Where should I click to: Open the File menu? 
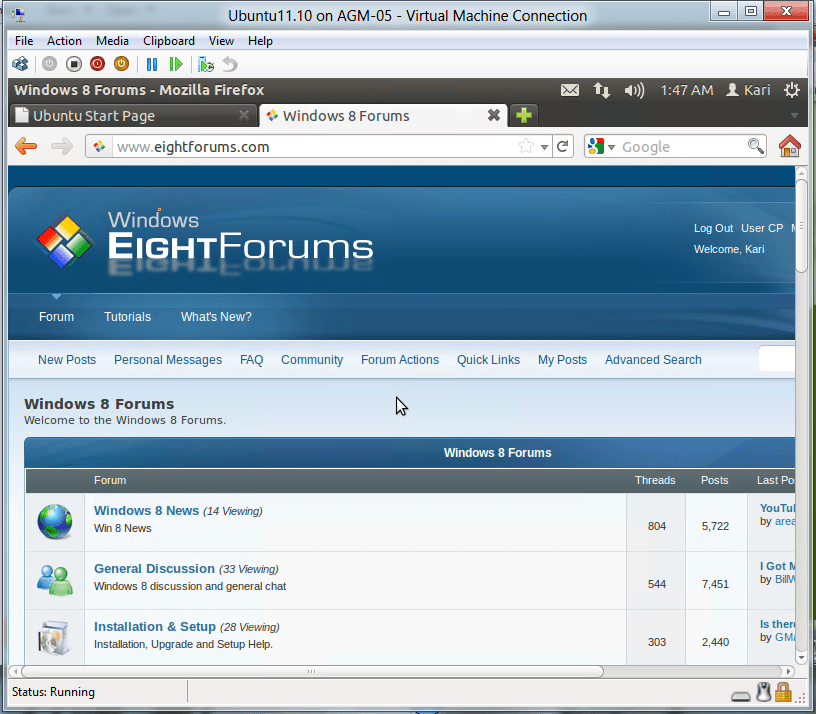(24, 41)
